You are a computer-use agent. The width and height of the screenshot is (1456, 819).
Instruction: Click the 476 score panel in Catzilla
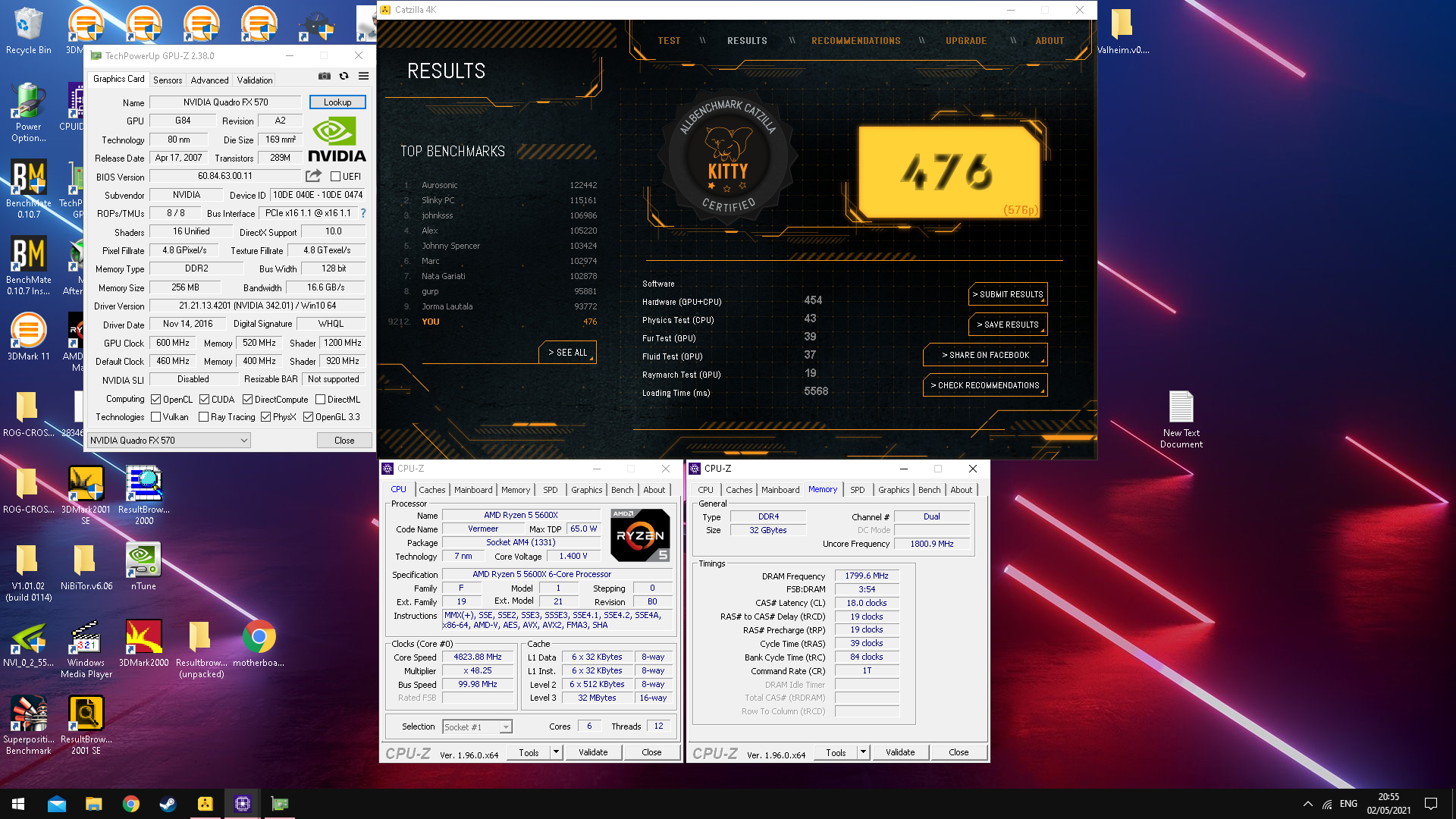coord(949,171)
